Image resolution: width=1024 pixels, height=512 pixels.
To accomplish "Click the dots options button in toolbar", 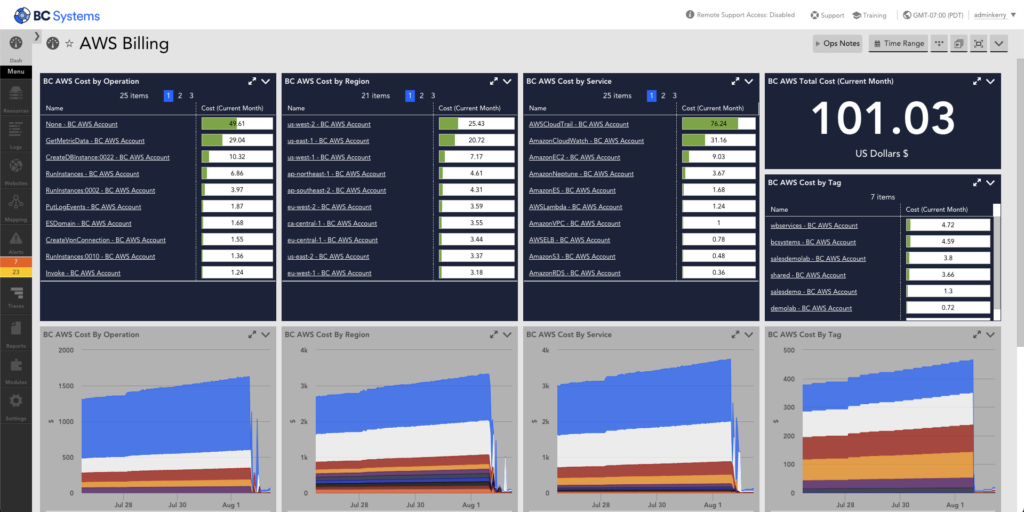I will coord(939,44).
